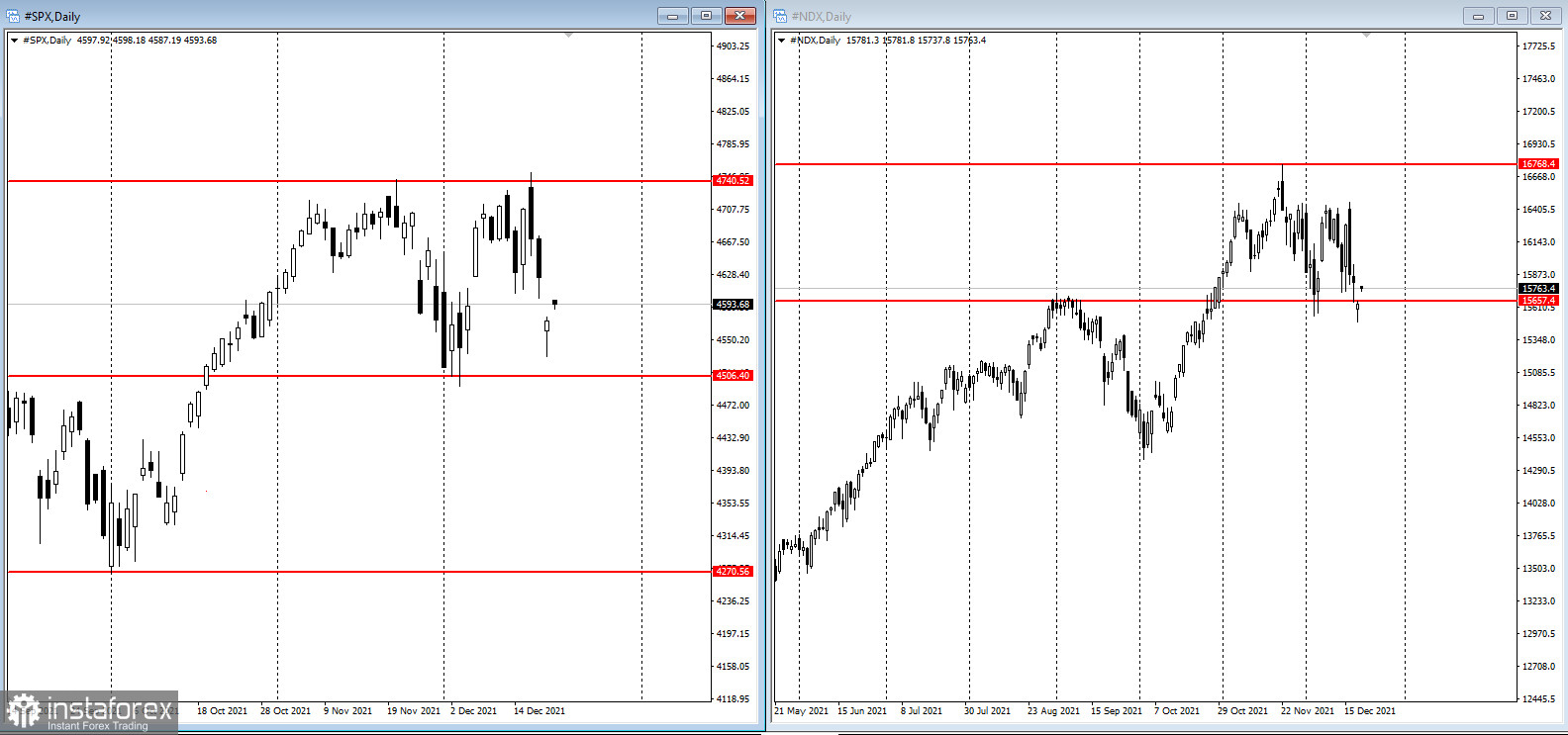The height and width of the screenshot is (735, 1568).
Task: Click the #SPX,Daily window title icon
Action: tap(13, 16)
